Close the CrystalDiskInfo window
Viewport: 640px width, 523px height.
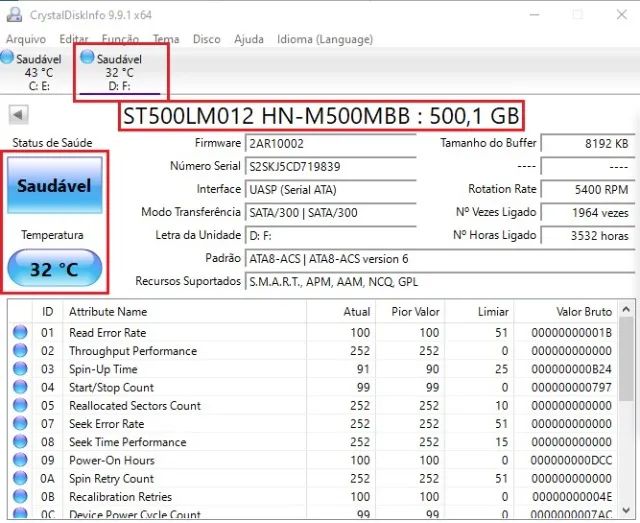pos(622,15)
